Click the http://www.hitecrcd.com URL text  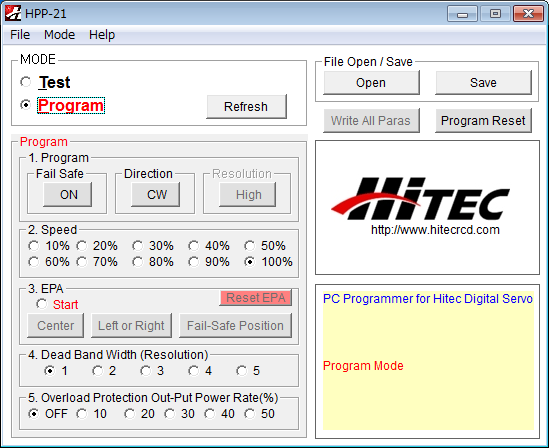(435, 230)
